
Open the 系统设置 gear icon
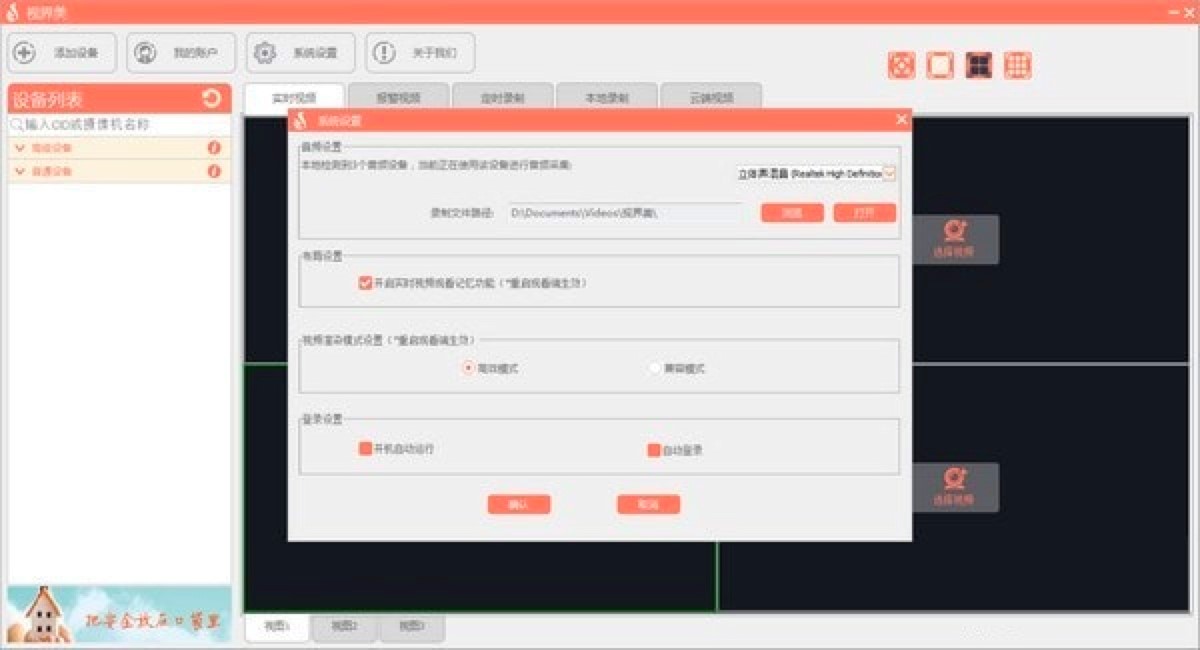266,52
